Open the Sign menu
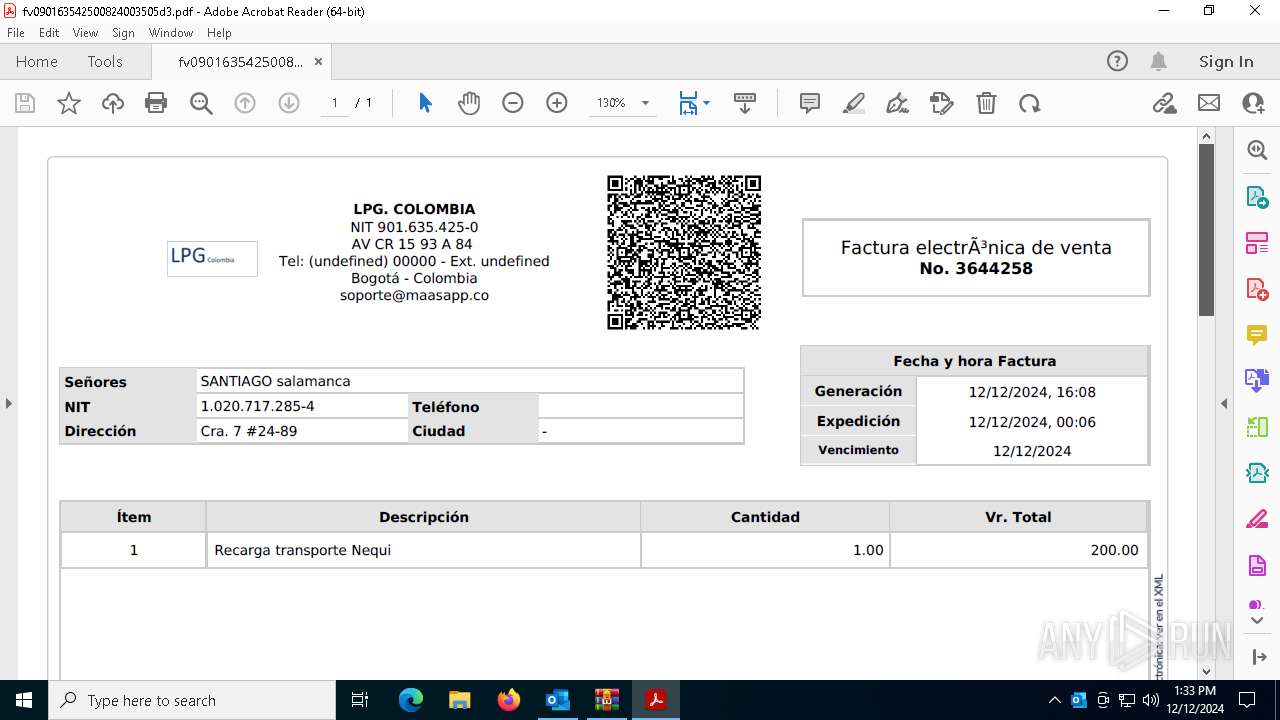The image size is (1280, 720). click(123, 33)
